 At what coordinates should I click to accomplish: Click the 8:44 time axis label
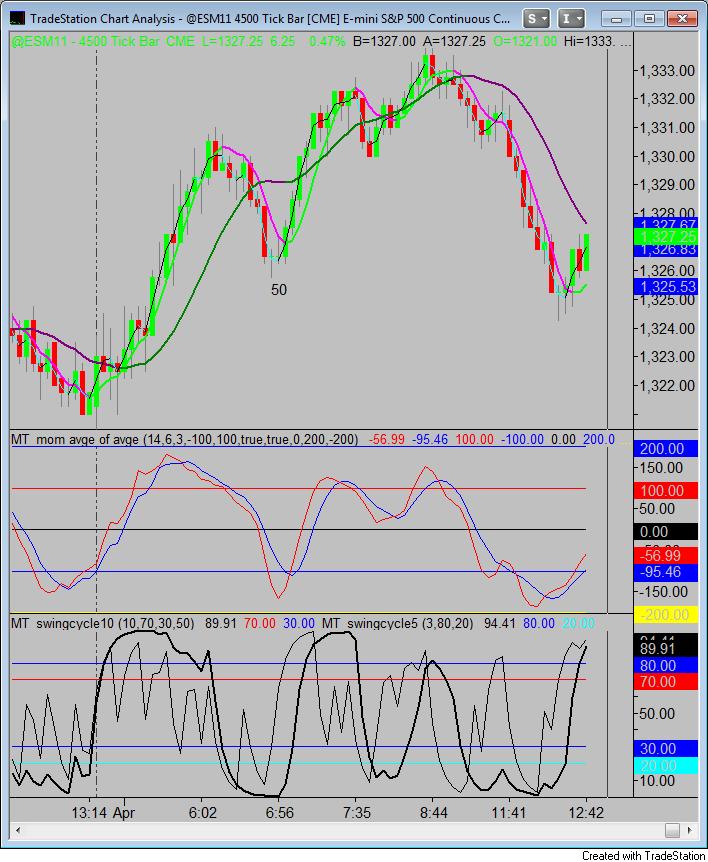click(x=433, y=813)
